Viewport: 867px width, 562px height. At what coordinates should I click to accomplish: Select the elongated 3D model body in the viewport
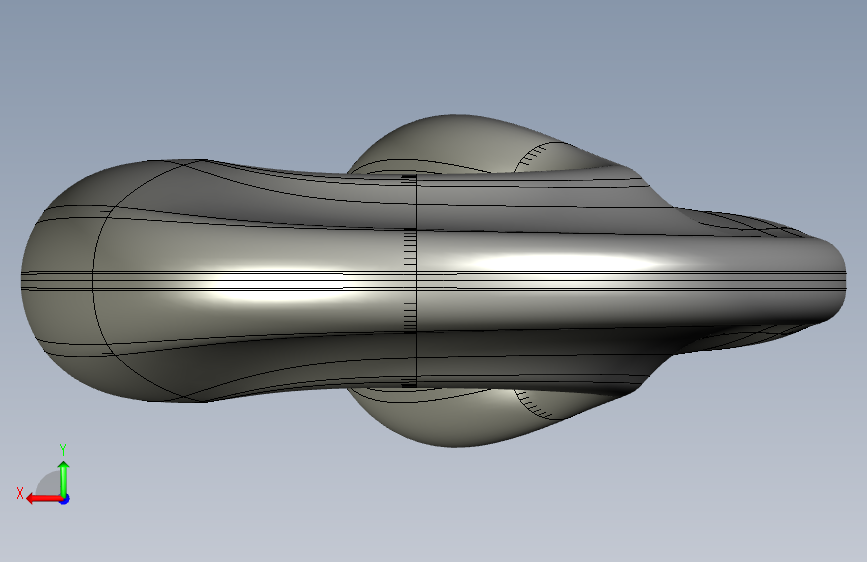434,280
